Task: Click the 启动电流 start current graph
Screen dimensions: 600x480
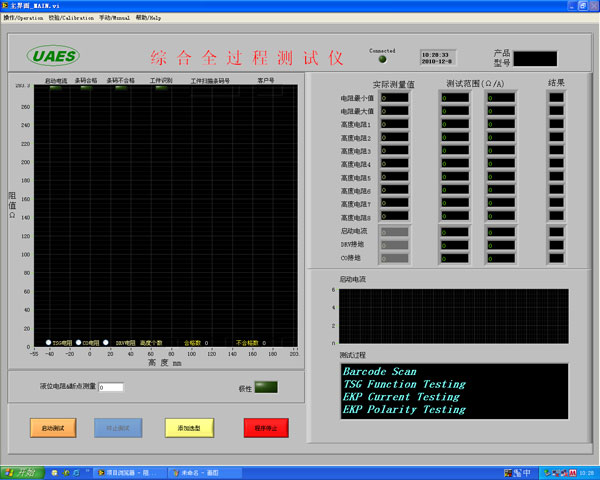Action: click(454, 316)
